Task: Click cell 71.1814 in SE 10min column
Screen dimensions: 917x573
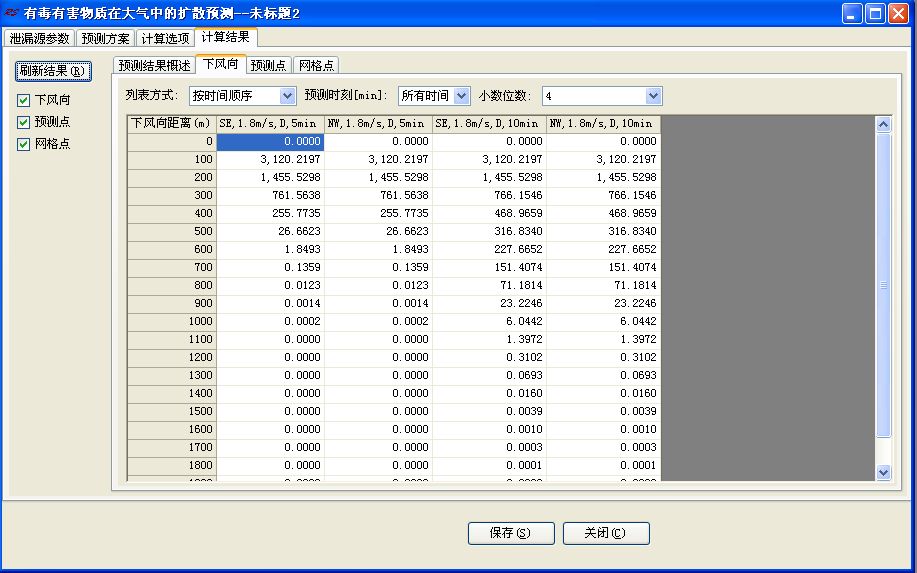Action: point(489,286)
